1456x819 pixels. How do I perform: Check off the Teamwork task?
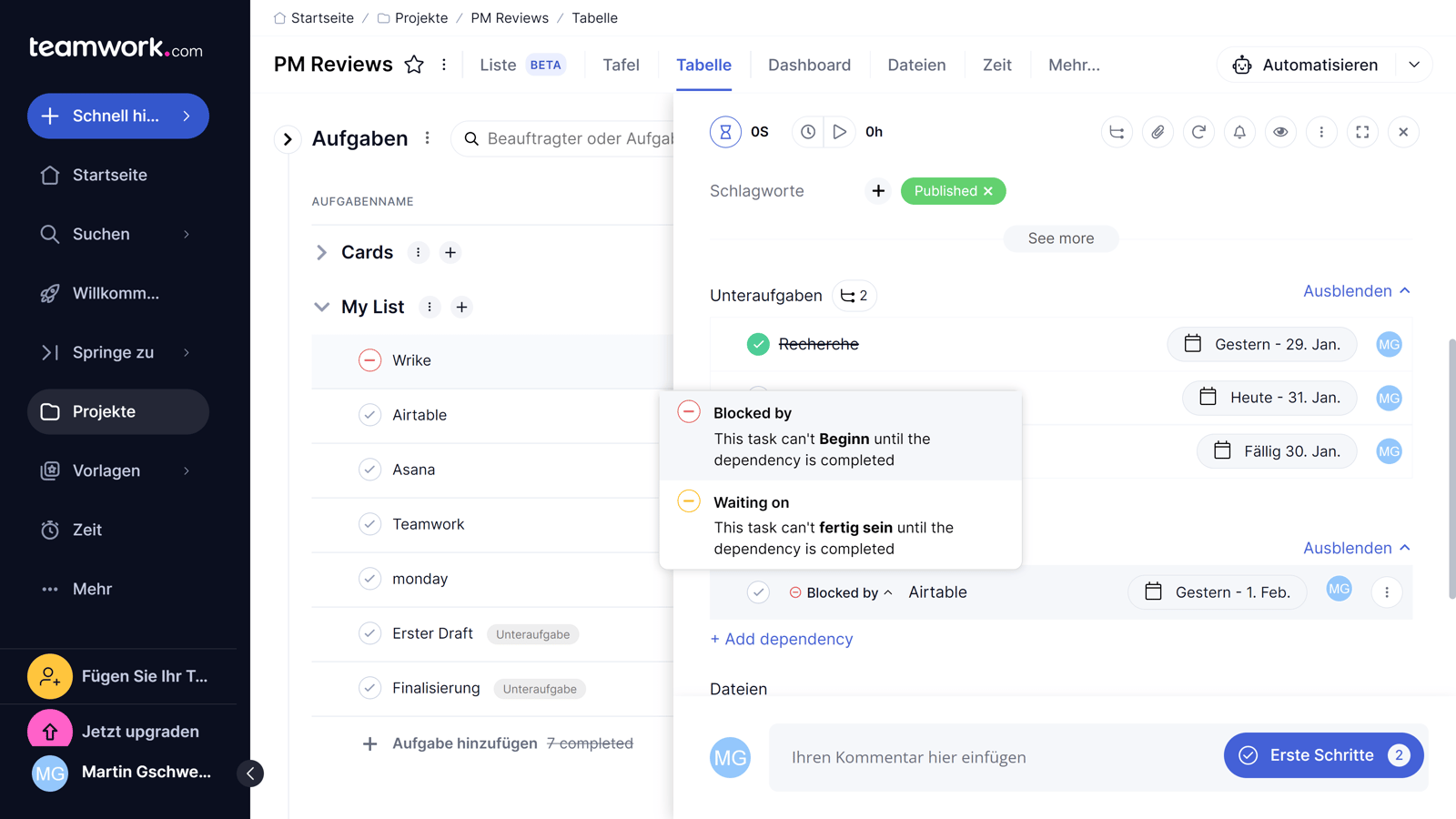(370, 524)
